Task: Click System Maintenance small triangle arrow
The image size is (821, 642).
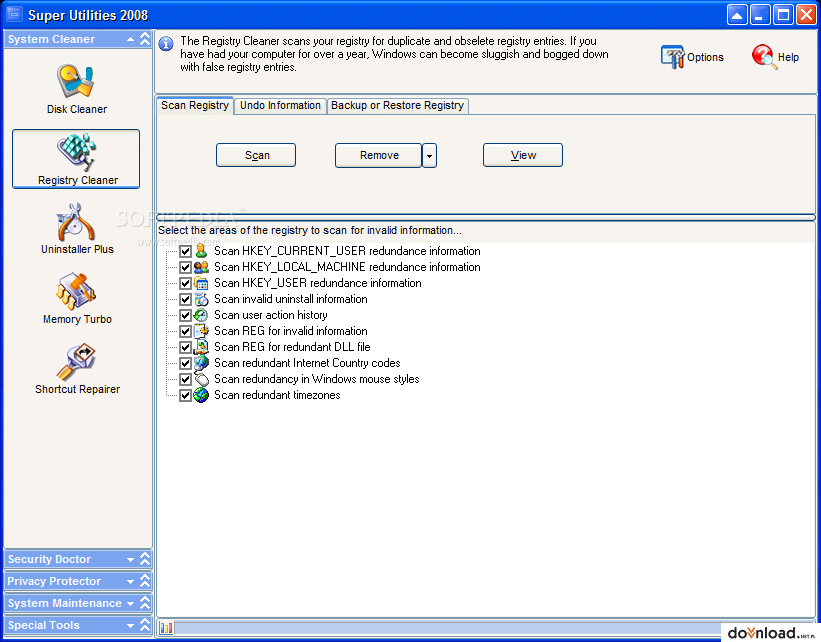Action: [130, 604]
